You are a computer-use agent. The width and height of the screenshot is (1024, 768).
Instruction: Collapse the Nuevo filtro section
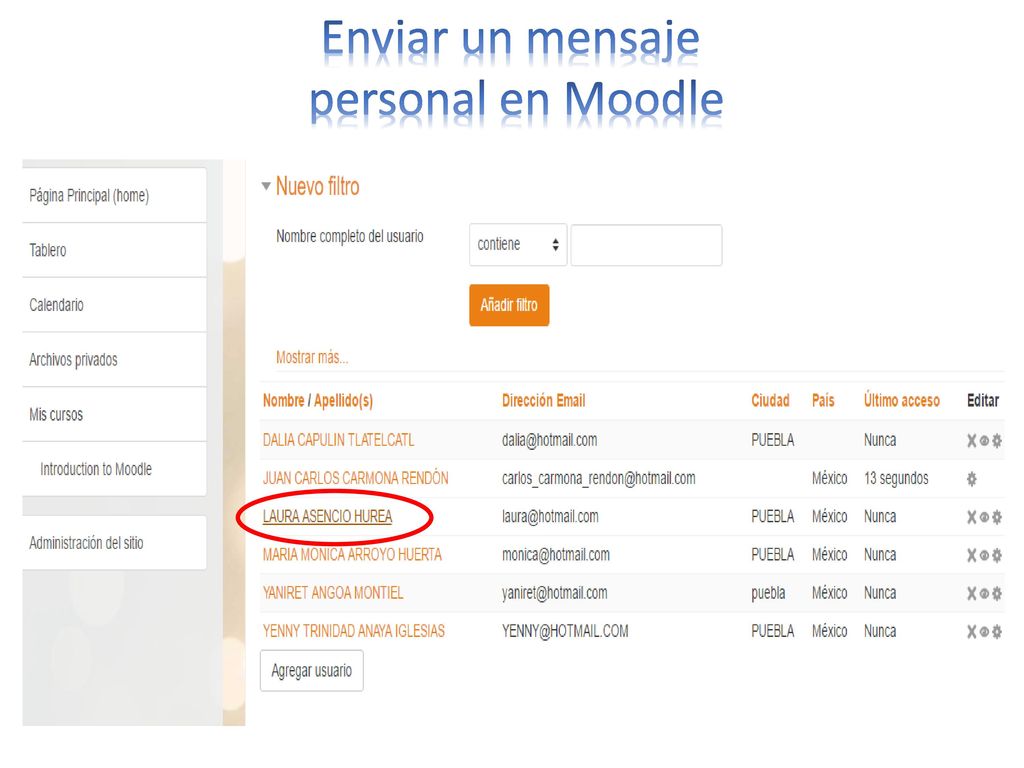pyautogui.click(x=266, y=186)
